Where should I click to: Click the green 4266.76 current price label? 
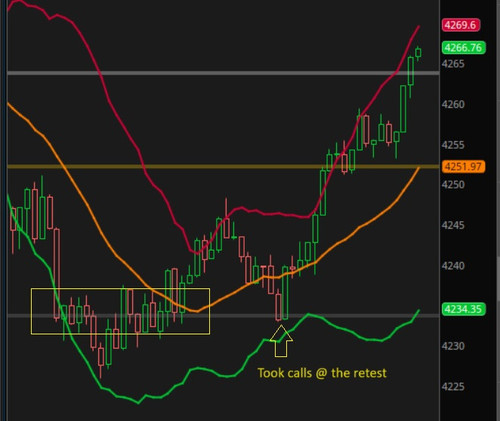[x=464, y=48]
